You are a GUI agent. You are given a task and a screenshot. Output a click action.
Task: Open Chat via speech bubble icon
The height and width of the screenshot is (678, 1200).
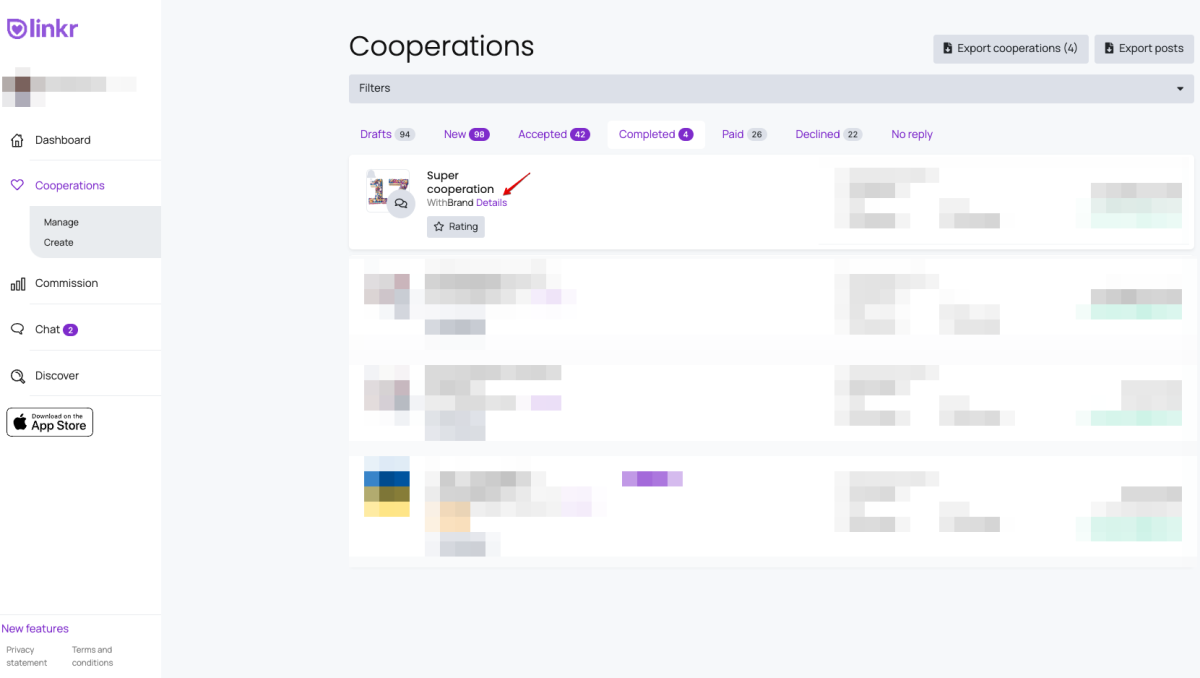(x=17, y=329)
